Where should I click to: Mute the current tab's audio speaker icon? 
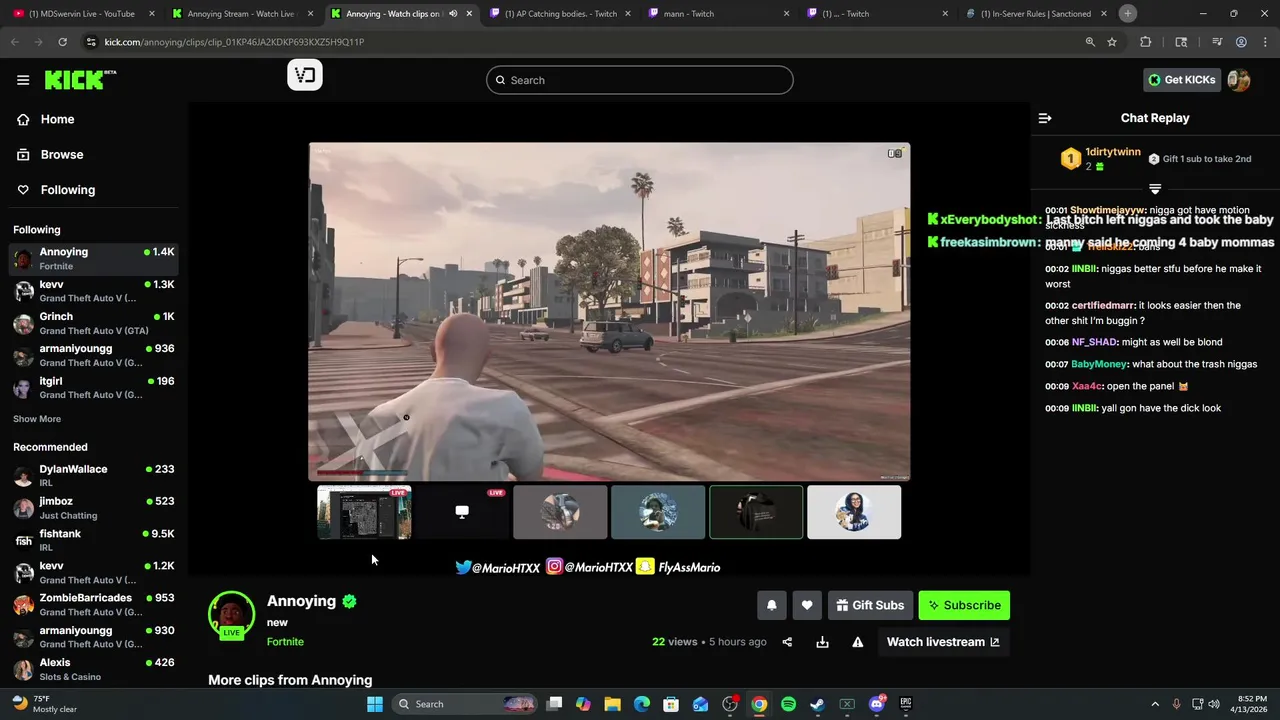click(453, 14)
